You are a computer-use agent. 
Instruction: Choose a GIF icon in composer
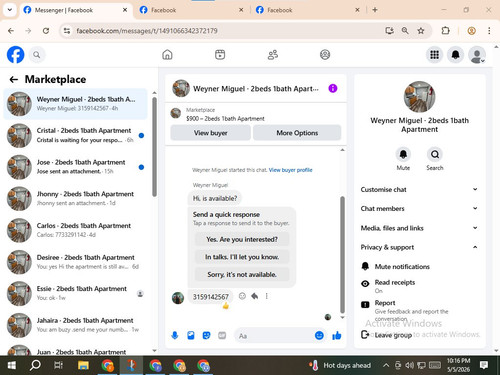click(x=222, y=335)
